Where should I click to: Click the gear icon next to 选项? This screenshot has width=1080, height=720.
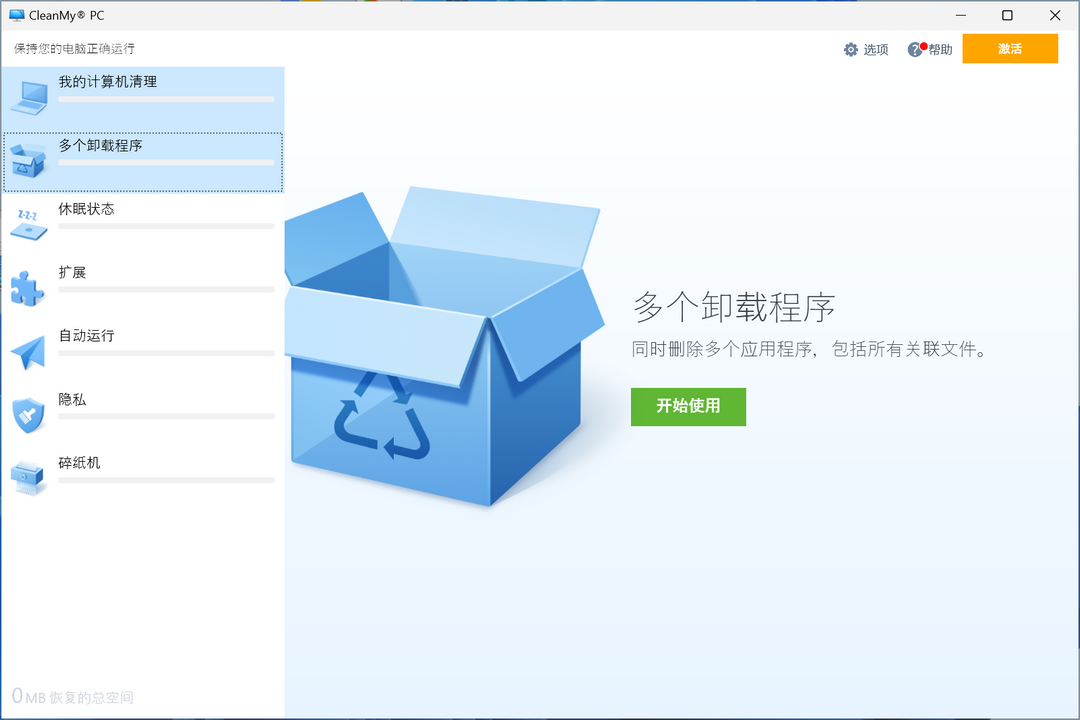851,48
